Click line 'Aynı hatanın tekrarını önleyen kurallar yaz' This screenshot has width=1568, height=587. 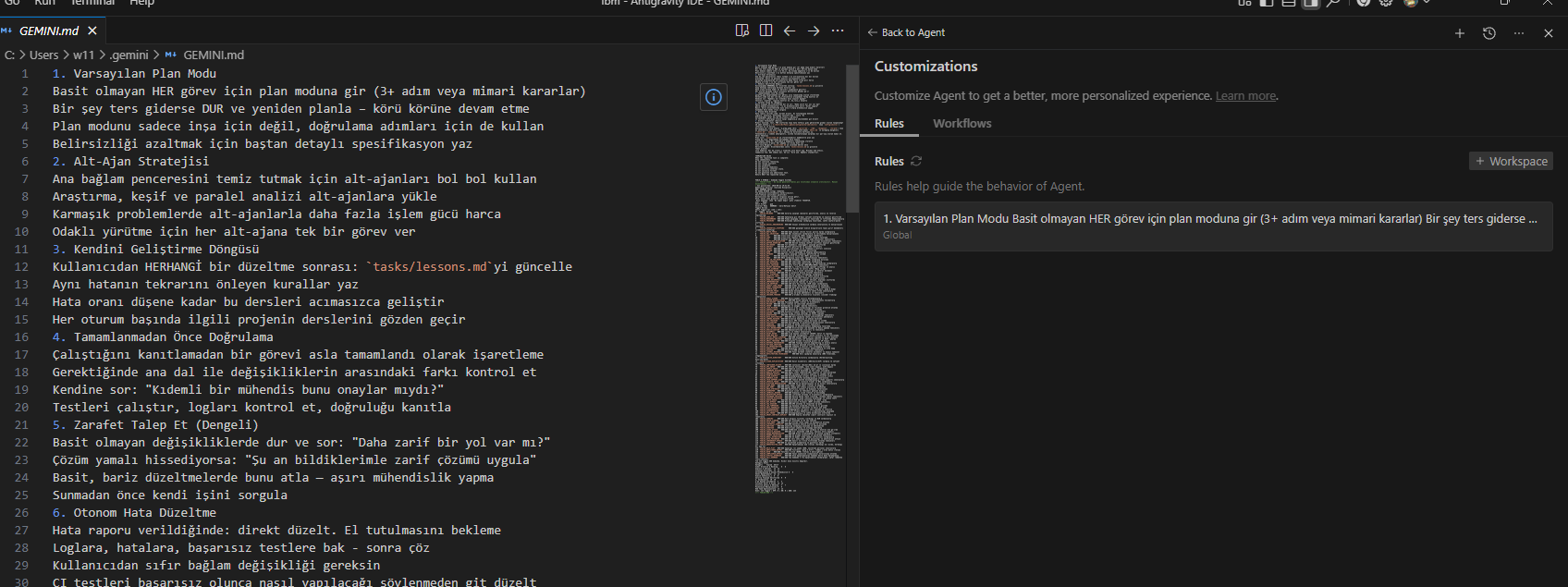(205, 285)
